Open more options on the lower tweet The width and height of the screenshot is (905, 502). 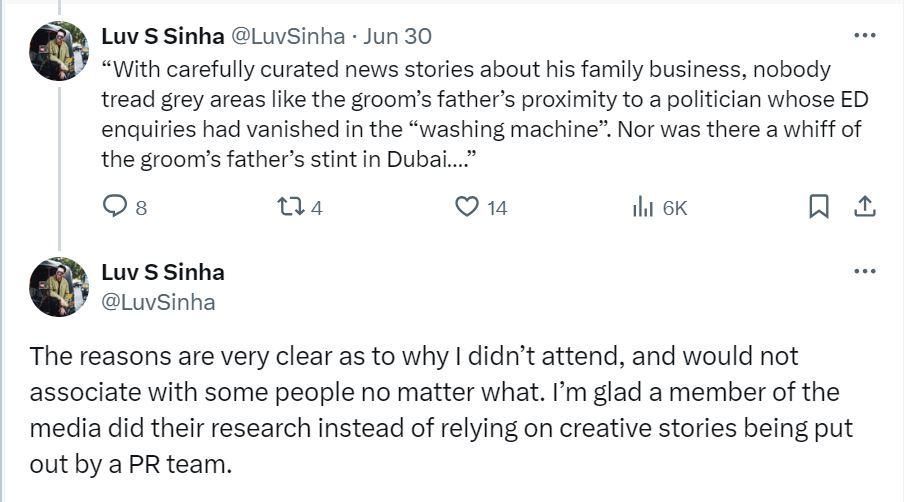tap(864, 271)
